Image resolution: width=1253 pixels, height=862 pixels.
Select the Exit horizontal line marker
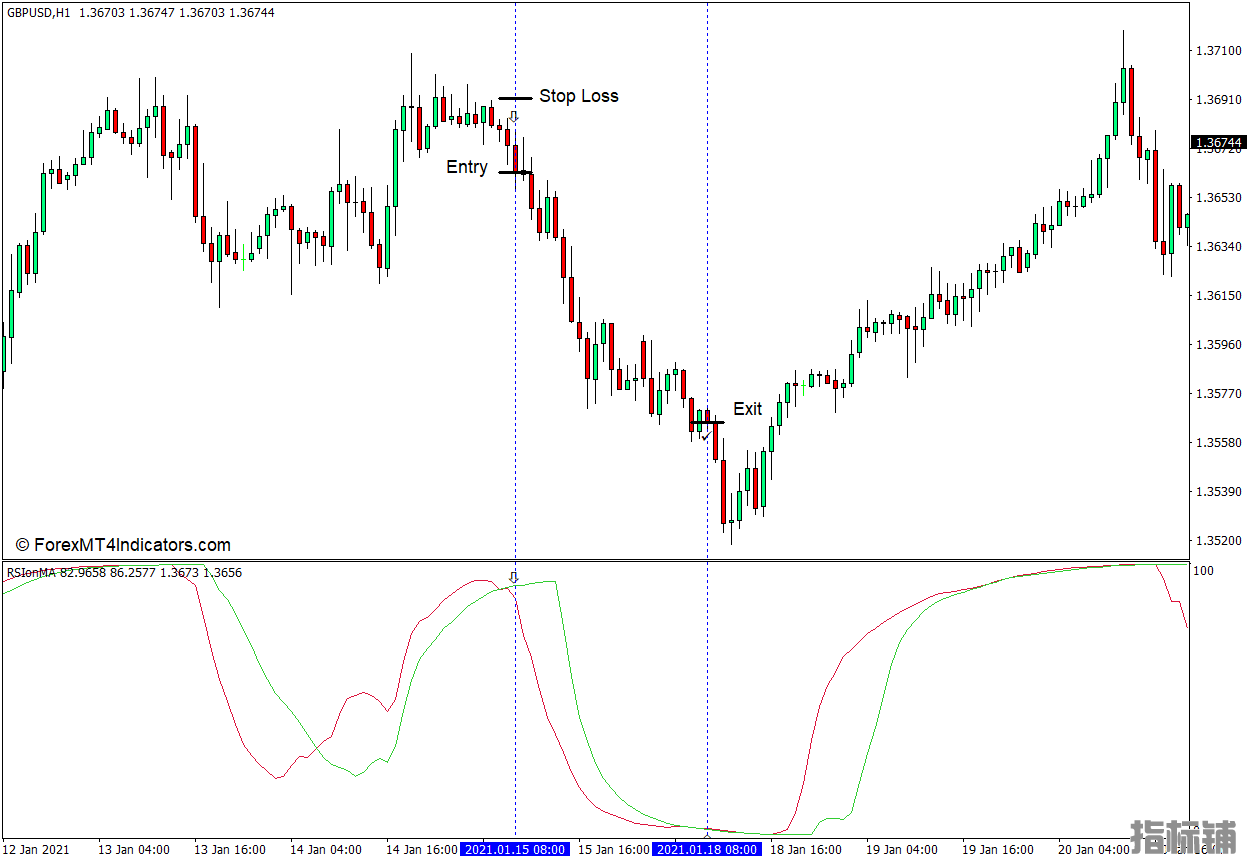[707, 423]
